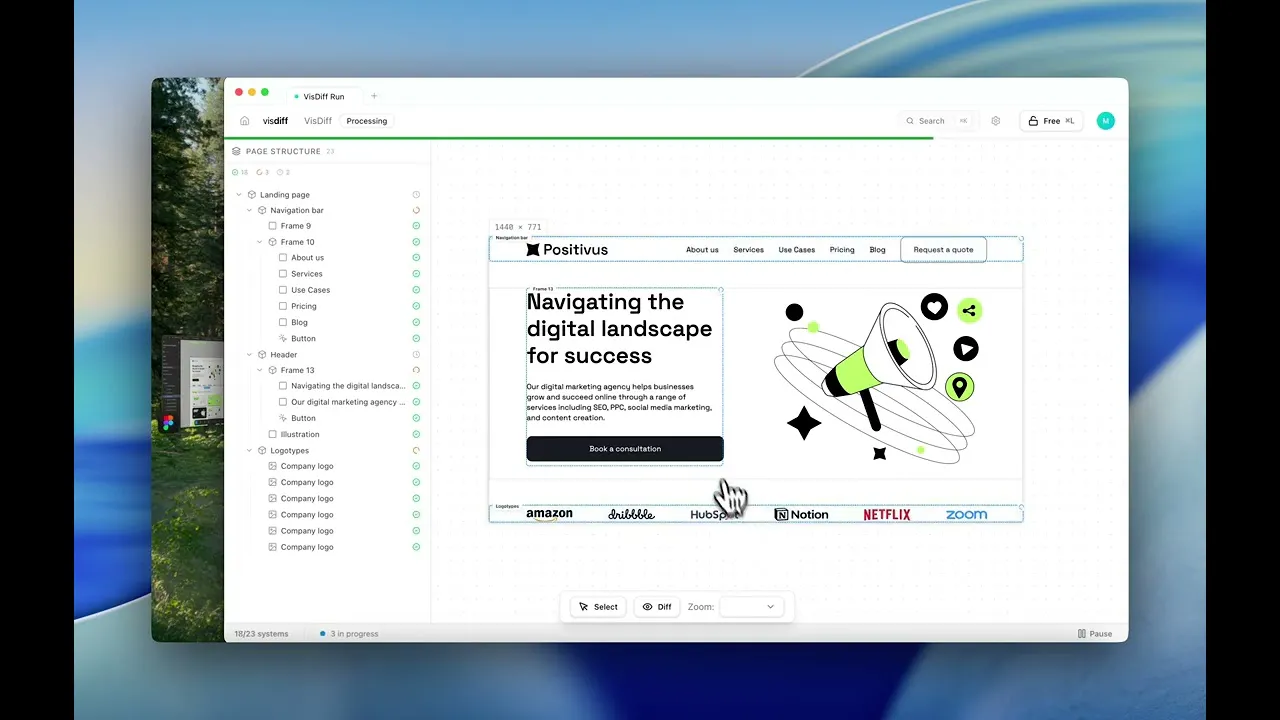Click the clock status icon on Header row
The width and height of the screenshot is (1280, 720).
click(416, 354)
